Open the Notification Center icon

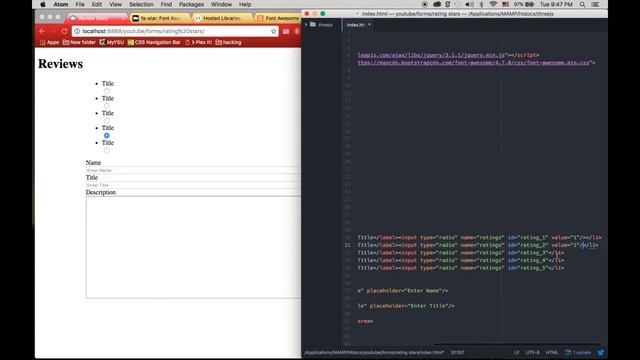point(595,4)
